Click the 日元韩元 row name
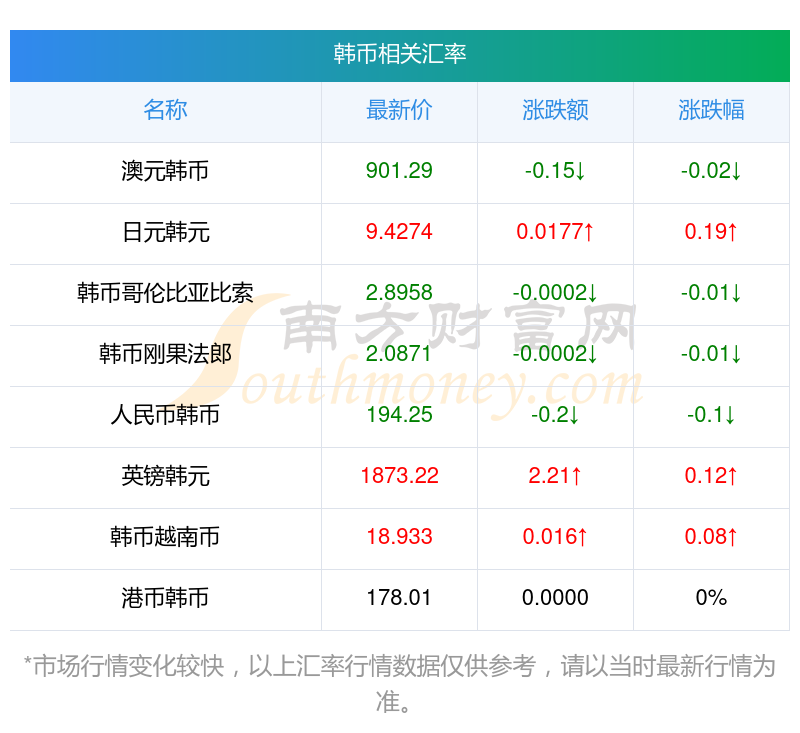The width and height of the screenshot is (800, 733). pos(165,232)
